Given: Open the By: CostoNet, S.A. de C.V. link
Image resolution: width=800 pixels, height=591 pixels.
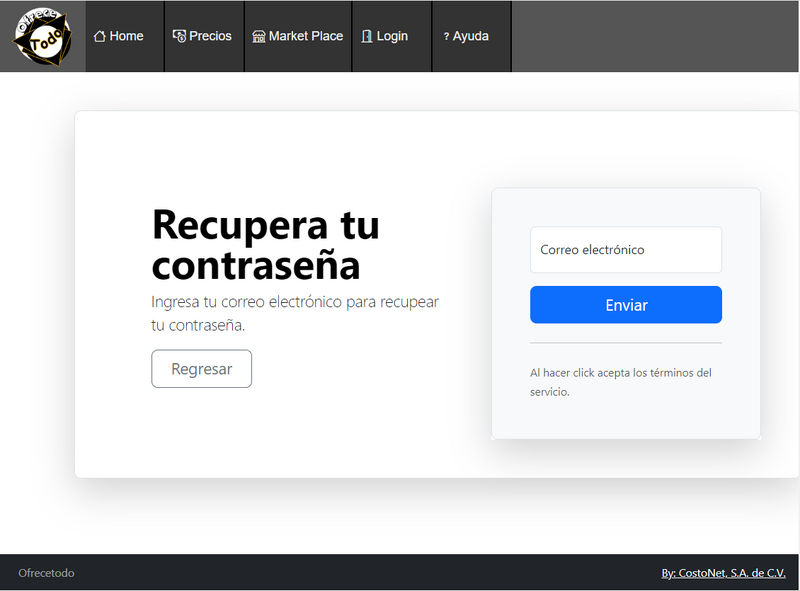Looking at the screenshot, I should click(x=723, y=573).
